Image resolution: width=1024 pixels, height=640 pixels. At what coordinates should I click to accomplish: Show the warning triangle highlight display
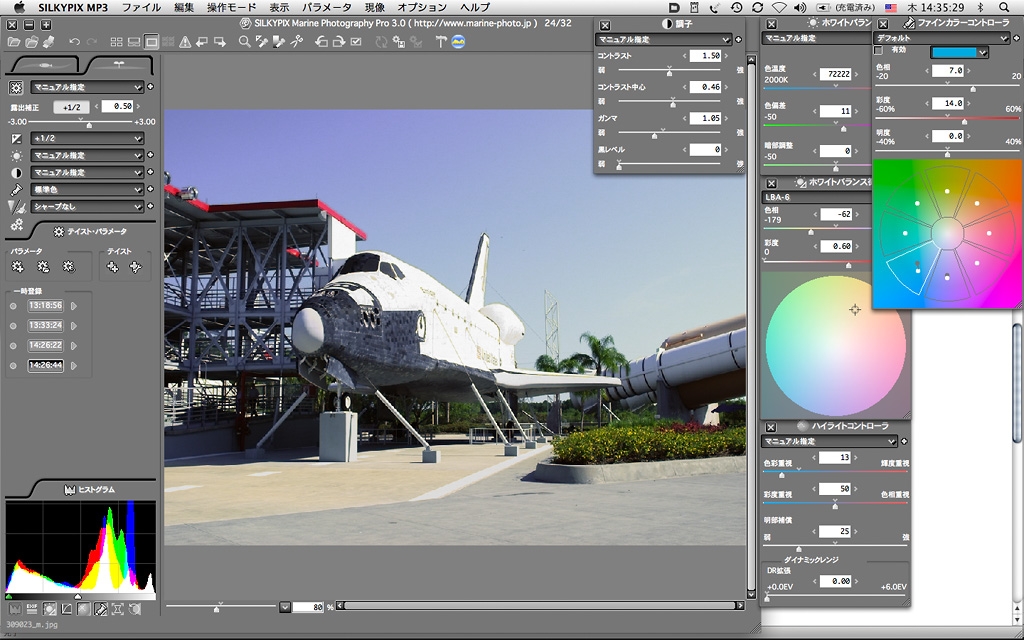click(185, 42)
